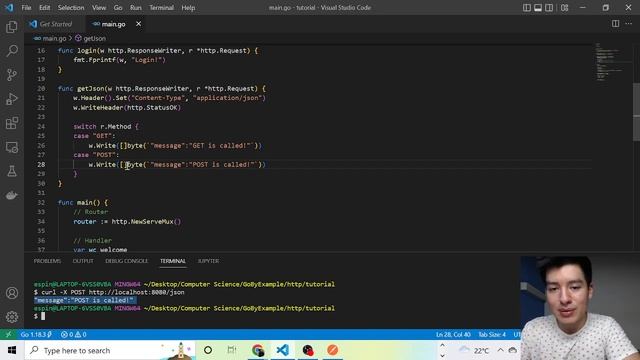Switch to the Output panel tab
The width and height of the screenshot is (640, 360).
[83, 261]
